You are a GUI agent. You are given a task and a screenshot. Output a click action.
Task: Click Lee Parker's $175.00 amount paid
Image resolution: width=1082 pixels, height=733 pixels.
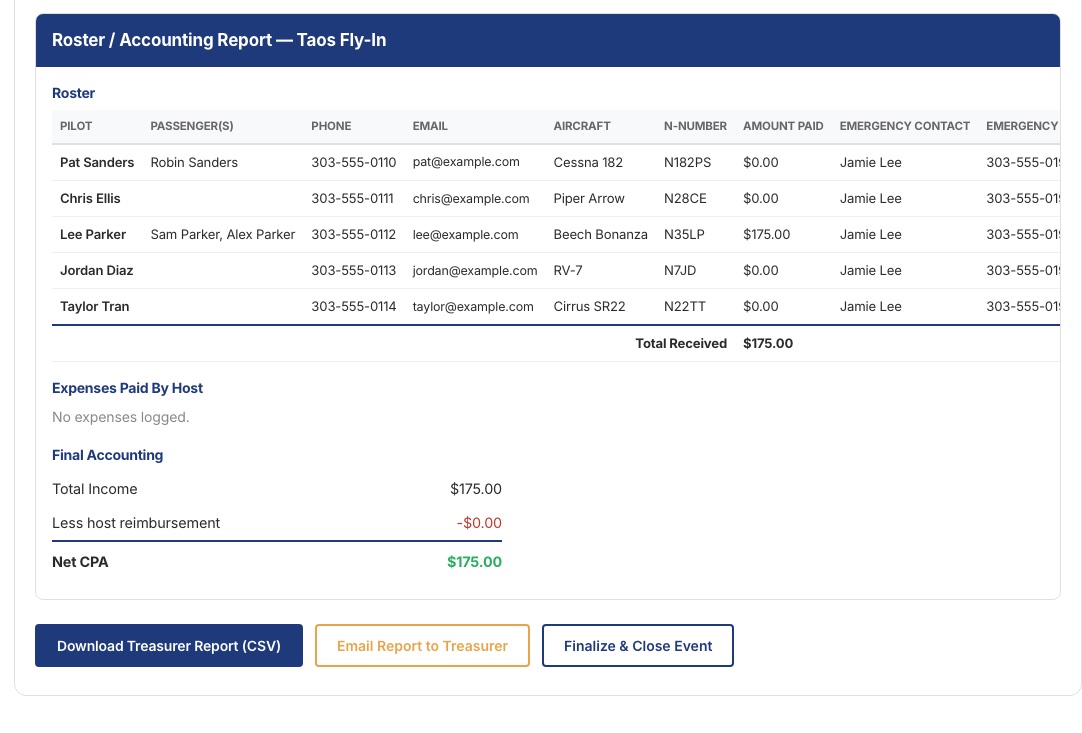pos(767,234)
